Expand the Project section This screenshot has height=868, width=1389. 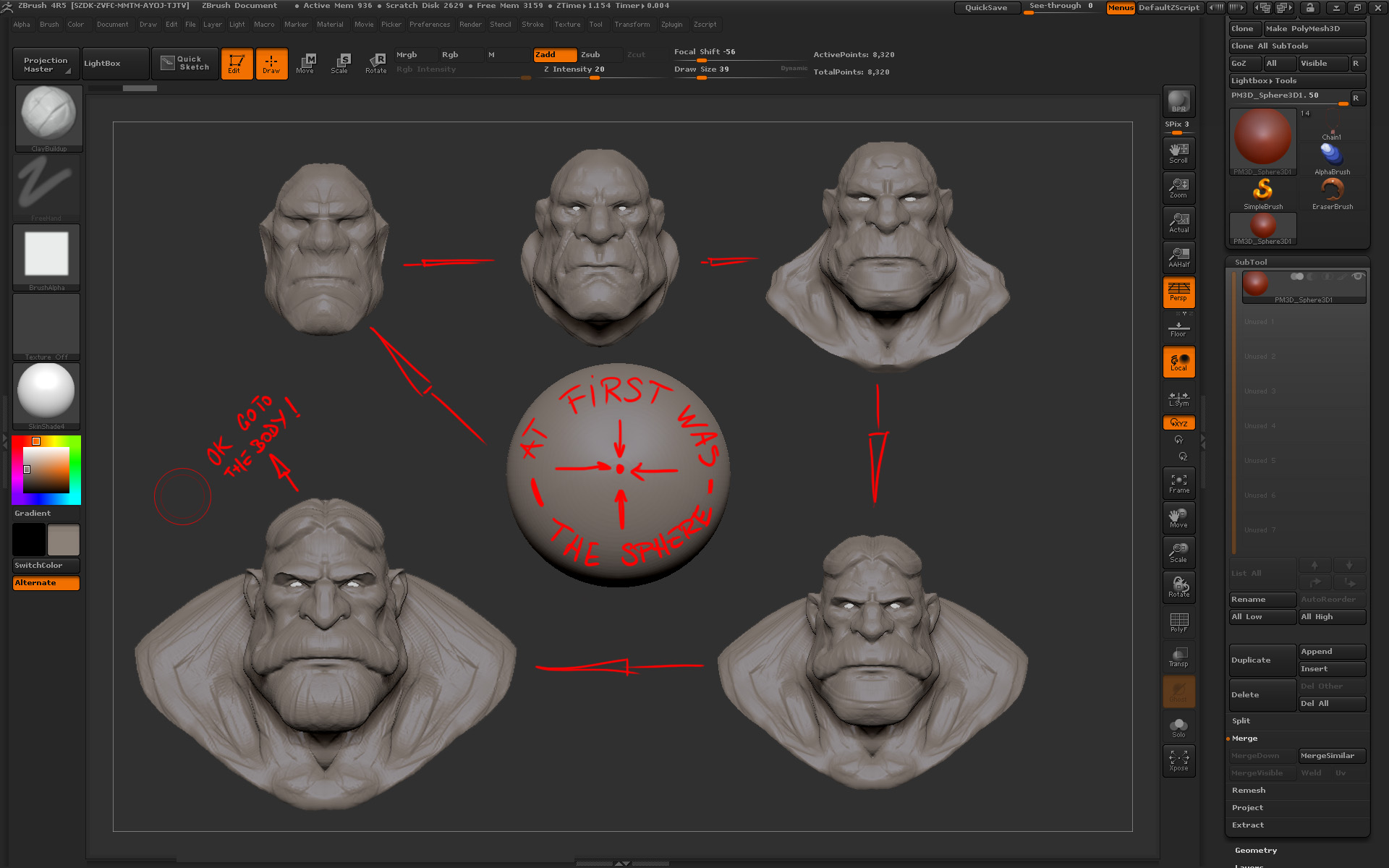(x=1247, y=808)
